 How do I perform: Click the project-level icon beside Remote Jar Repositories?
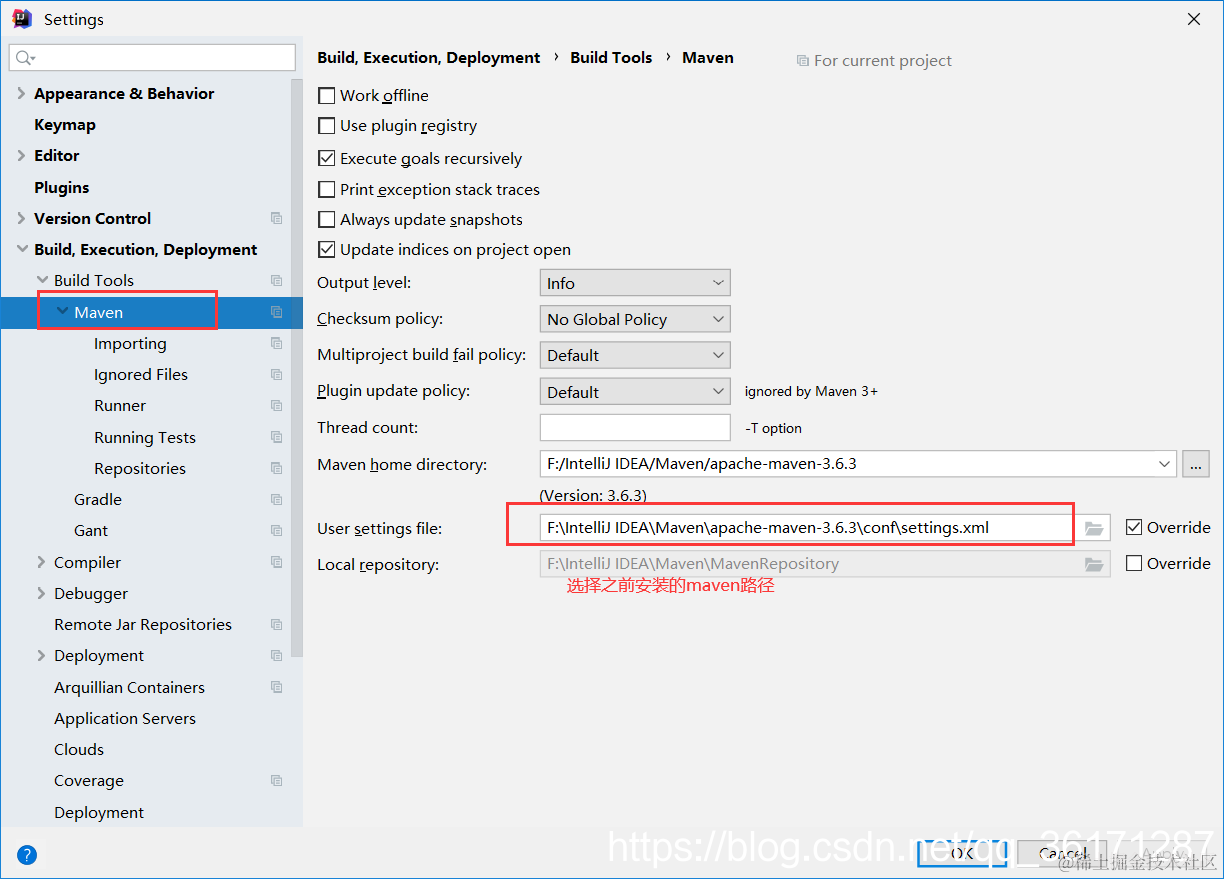[277, 624]
